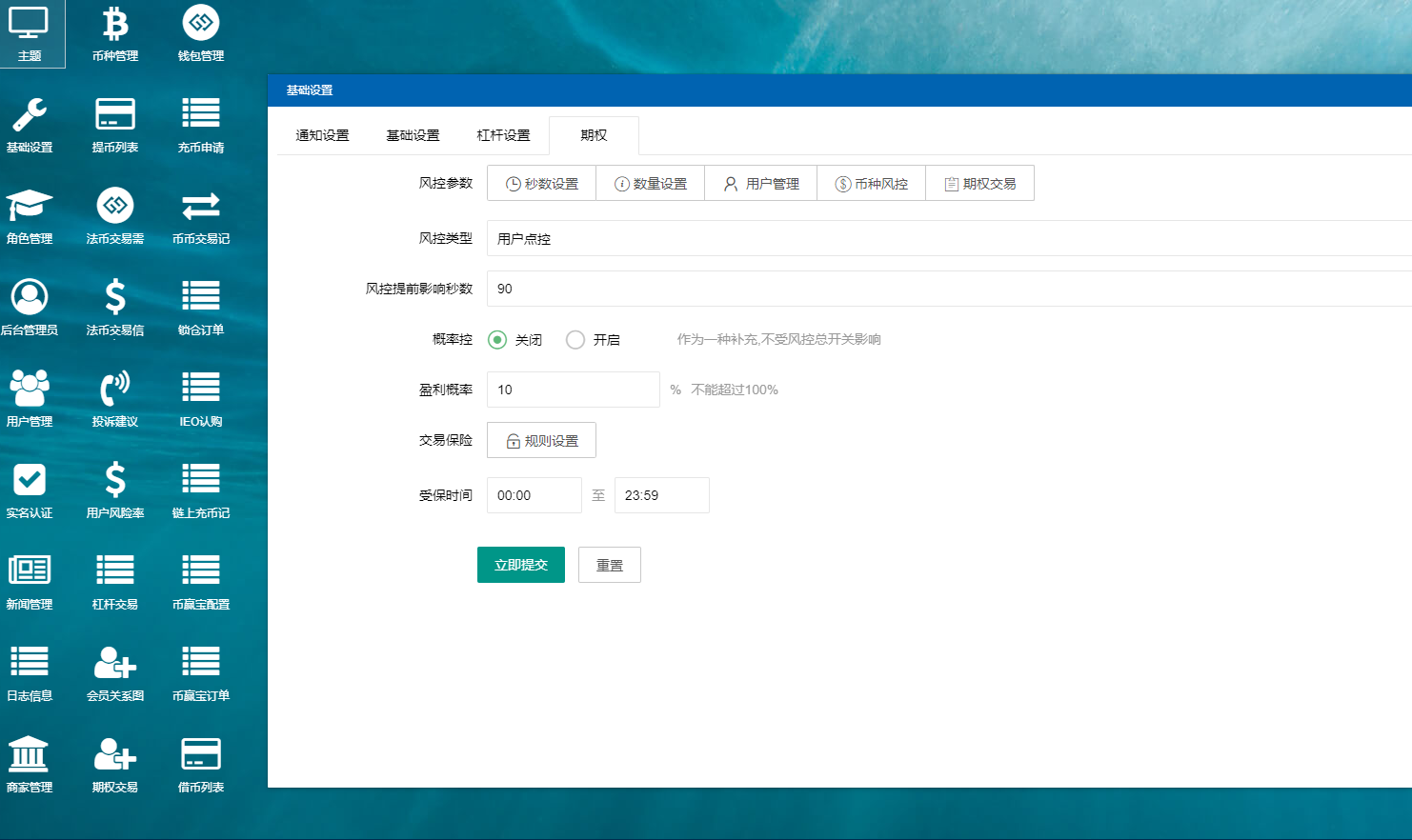Switch to the 通知设置 tab
1412x840 pixels.
320,134
